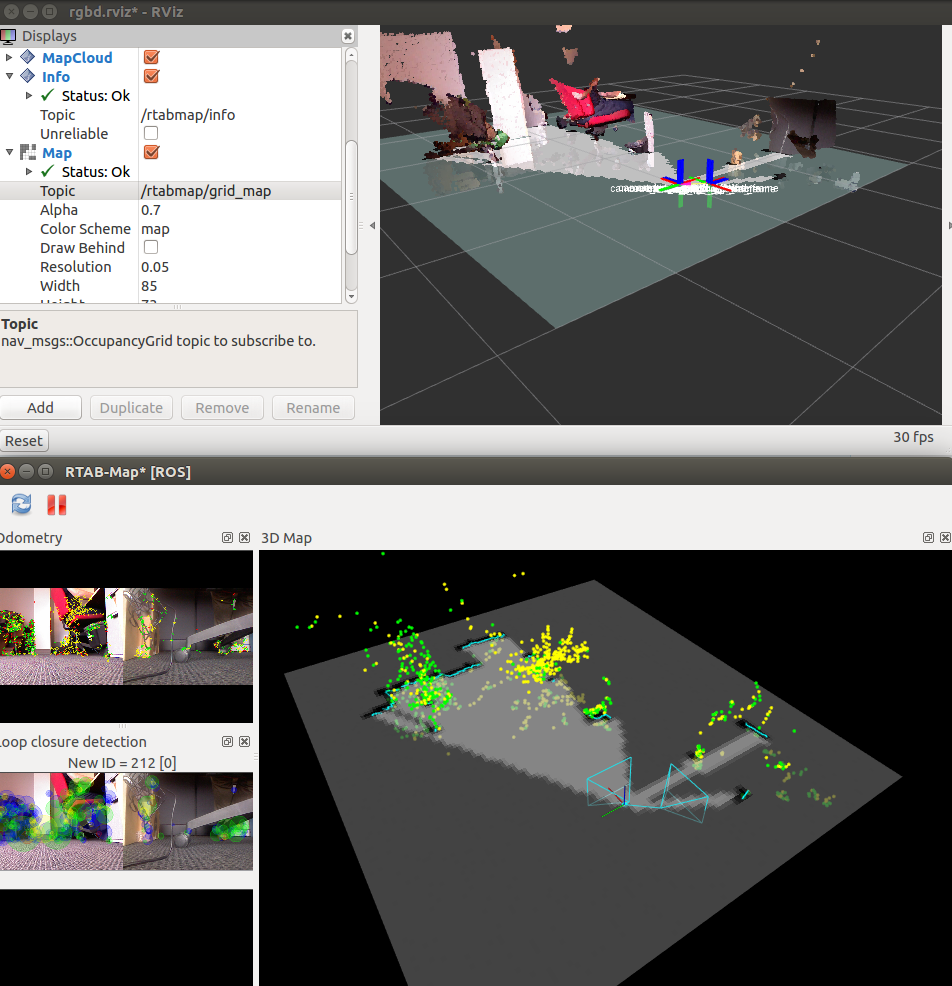Float the Loop closure detection panel
The image size is (952, 986).
click(x=228, y=742)
